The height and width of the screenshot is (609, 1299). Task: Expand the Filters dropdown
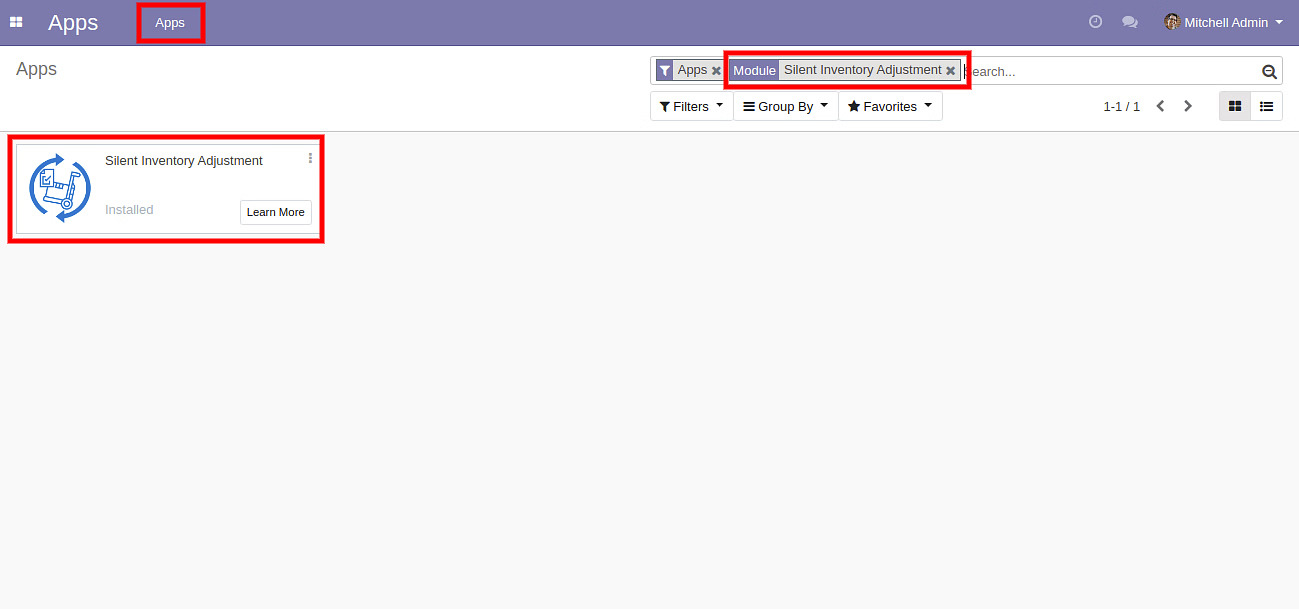[x=691, y=106]
